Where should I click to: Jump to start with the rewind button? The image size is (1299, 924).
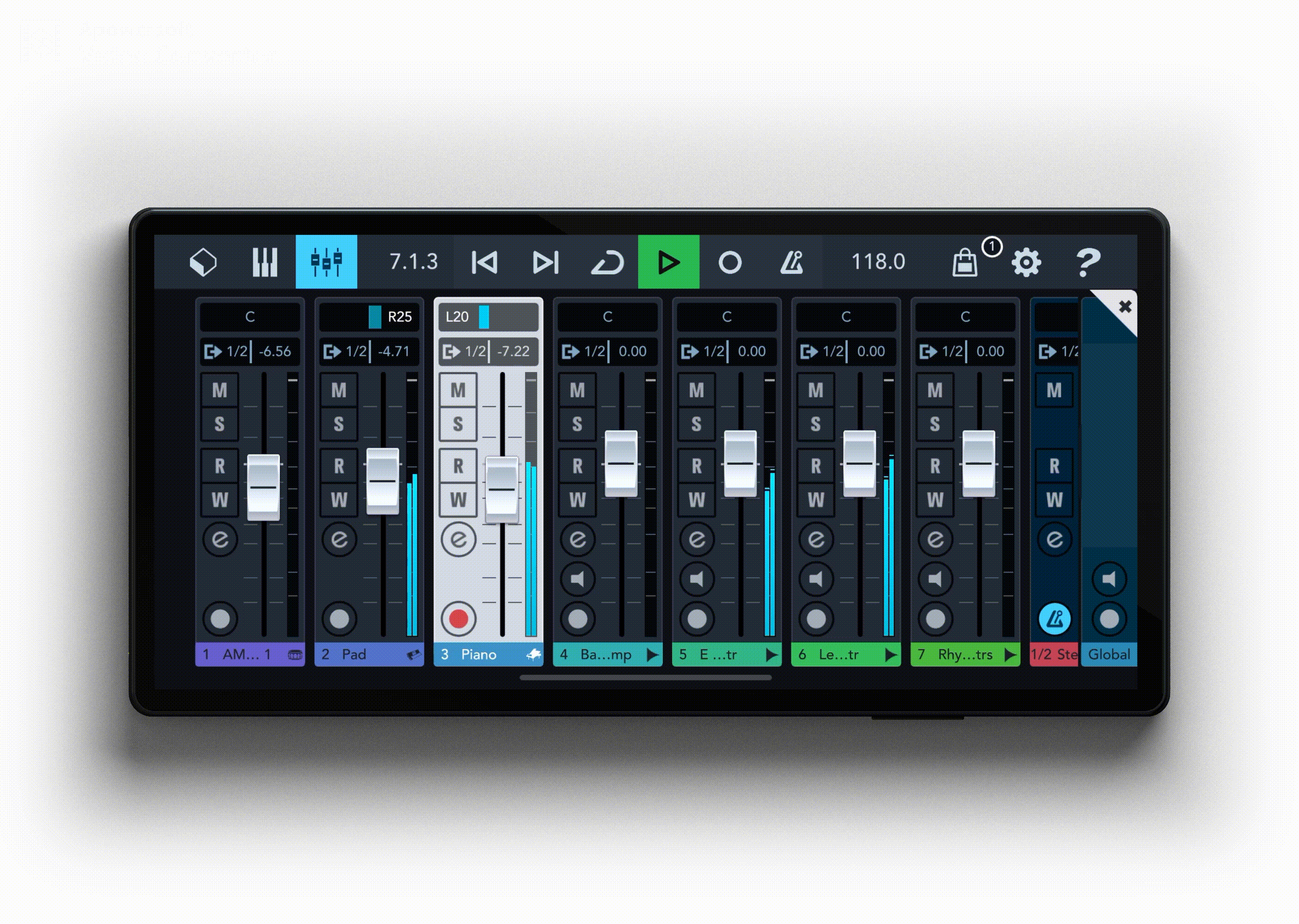[x=484, y=262]
